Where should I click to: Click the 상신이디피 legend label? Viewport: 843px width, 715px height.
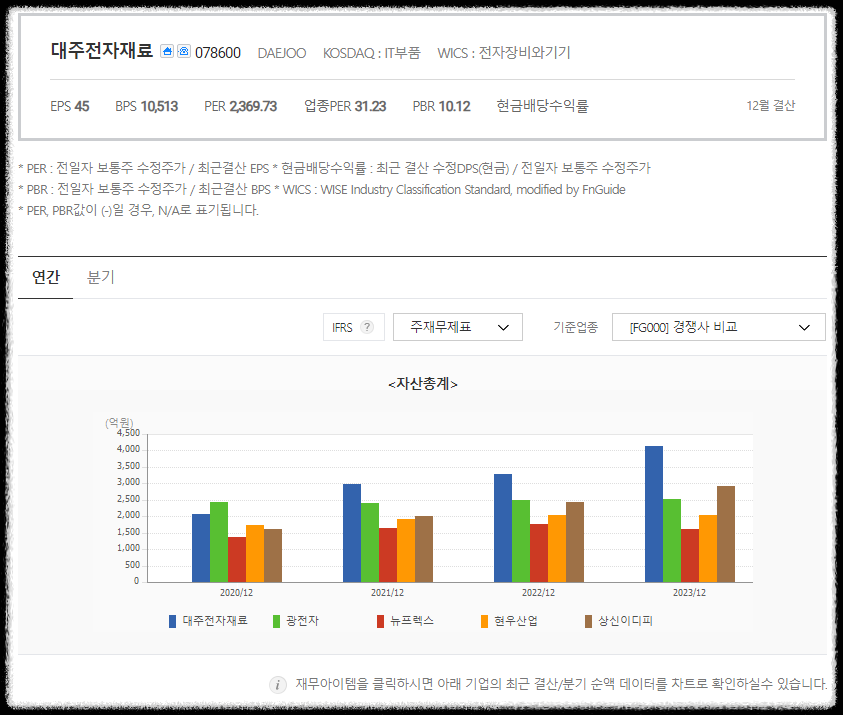[625, 621]
